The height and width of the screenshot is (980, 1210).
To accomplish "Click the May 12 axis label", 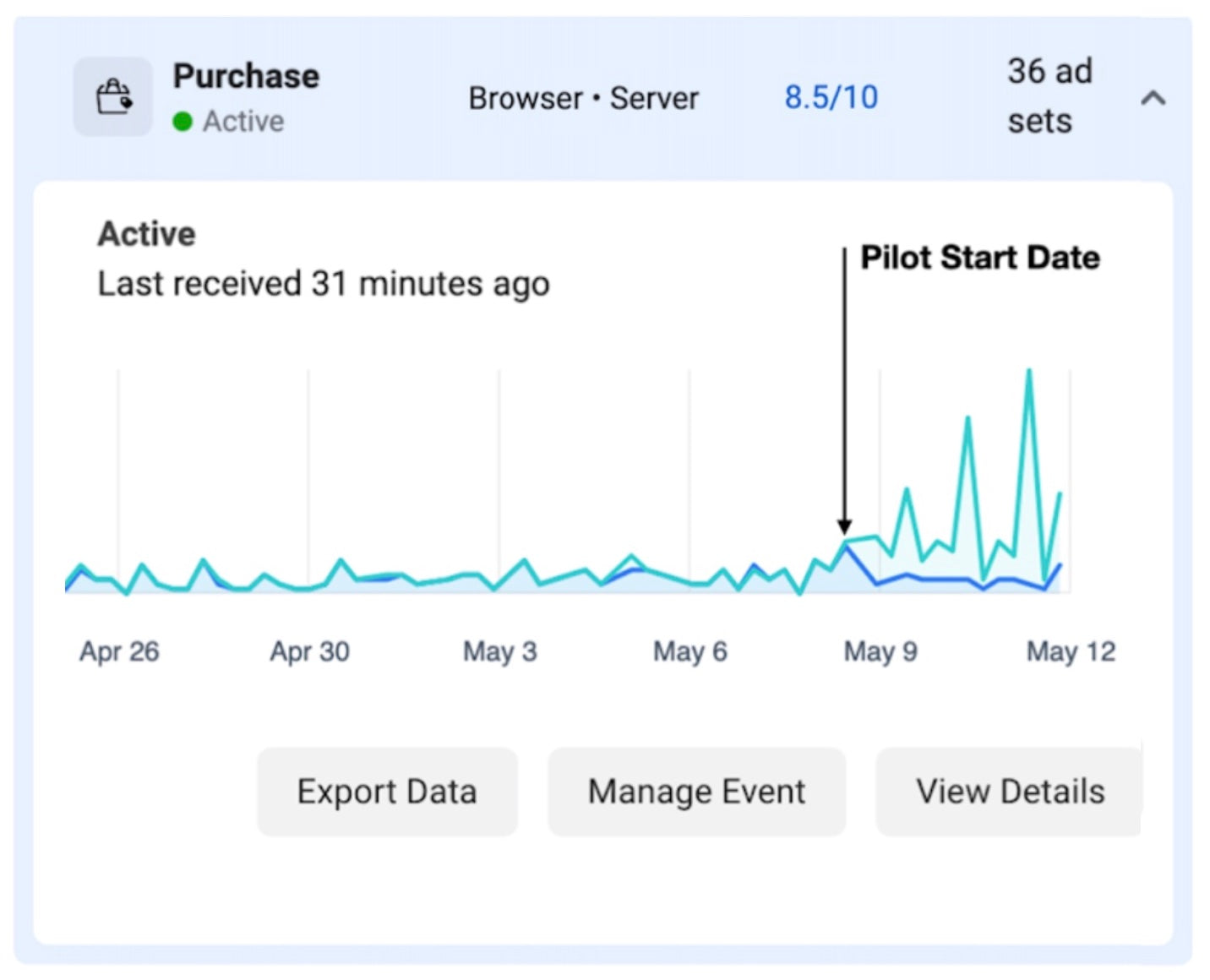I will (1070, 651).
